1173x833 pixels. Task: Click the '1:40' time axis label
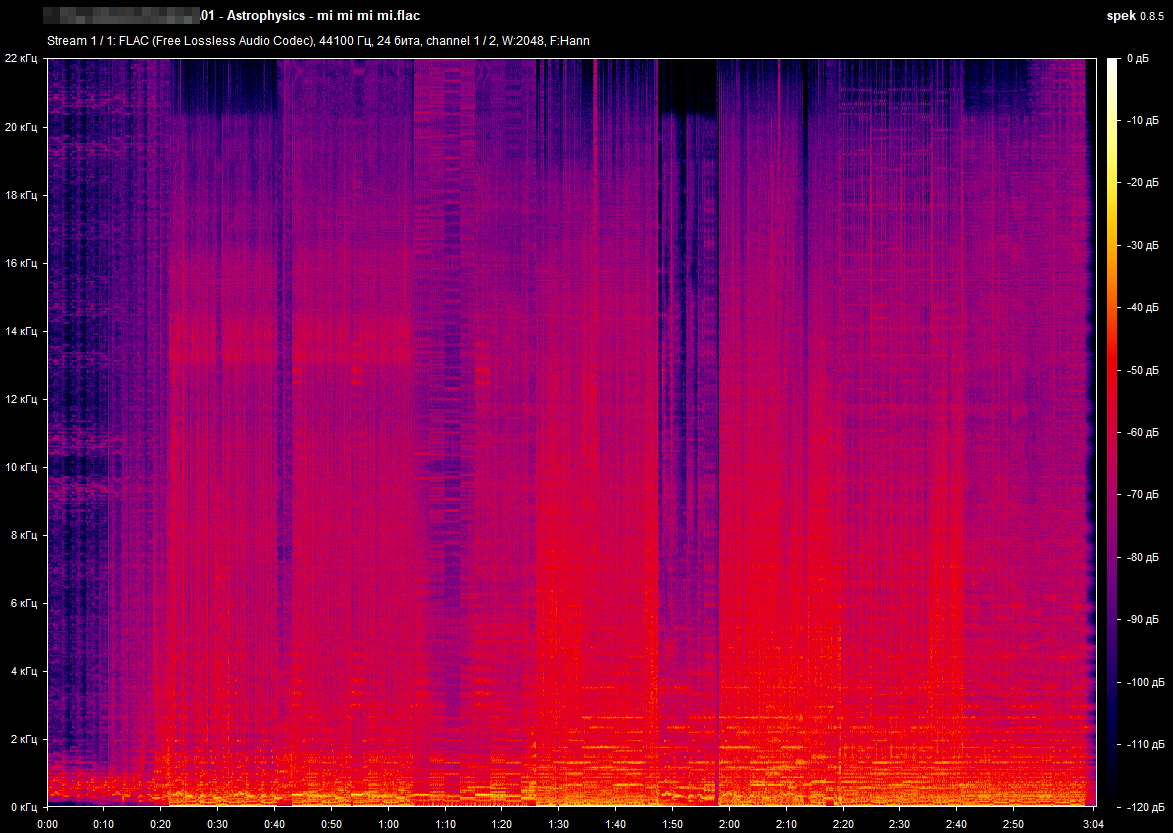[616, 824]
